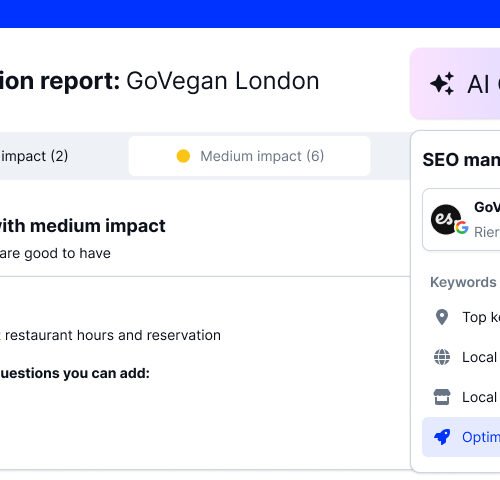500x480 pixels.
Task: Select the GoVegan business card
Action: (x=461, y=219)
